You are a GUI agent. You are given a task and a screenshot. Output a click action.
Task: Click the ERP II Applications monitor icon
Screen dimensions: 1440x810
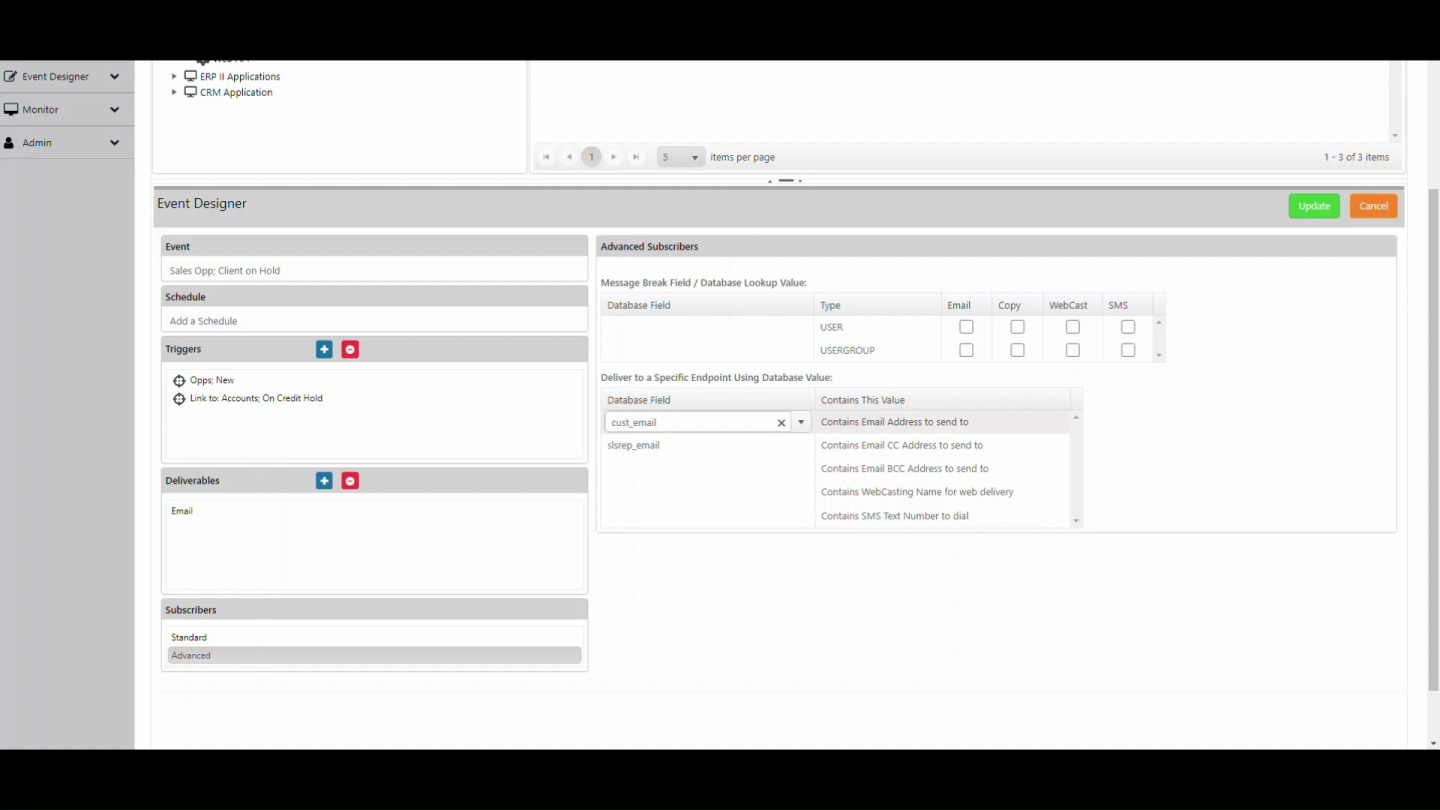pos(190,76)
